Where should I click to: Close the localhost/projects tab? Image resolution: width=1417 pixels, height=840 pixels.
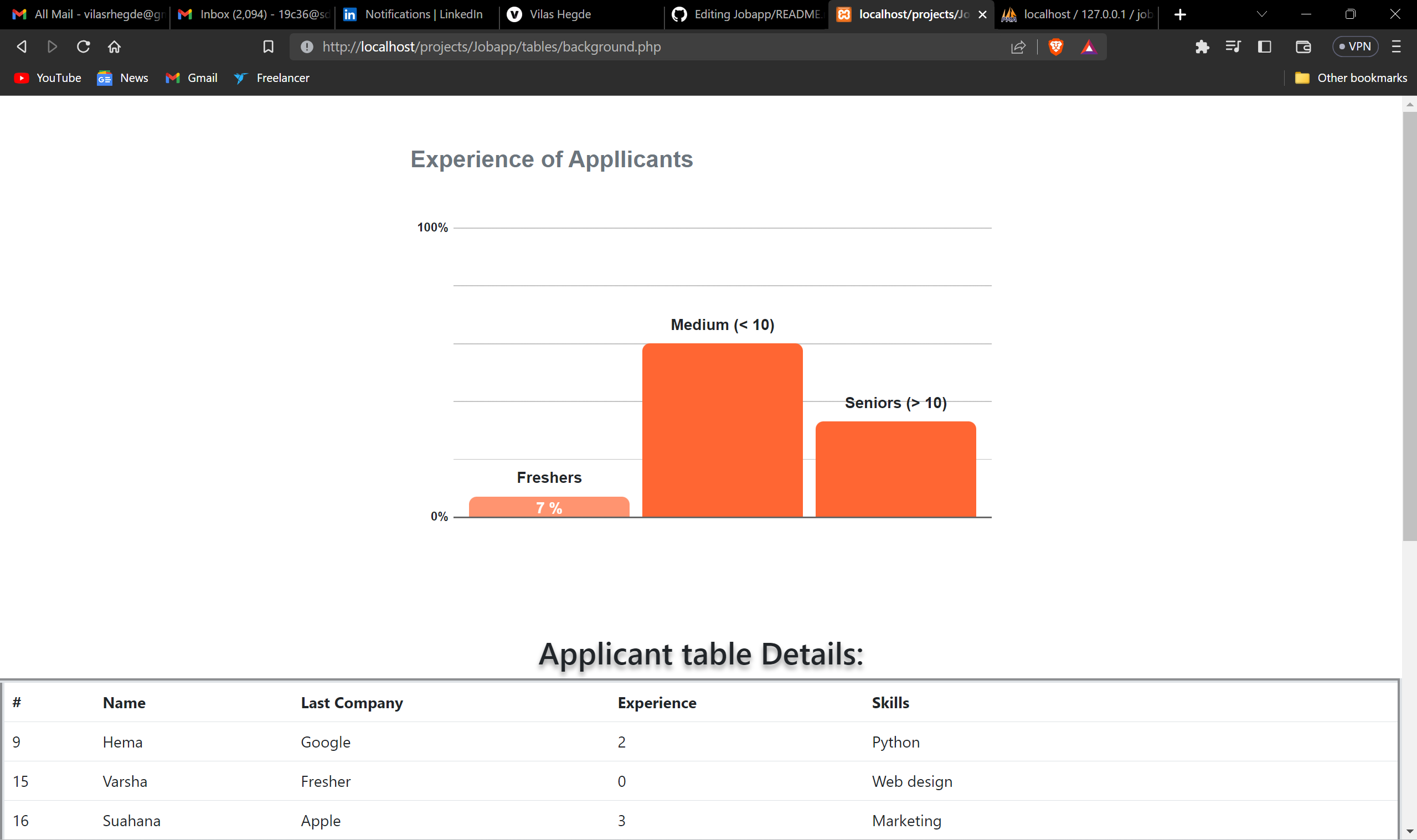(x=982, y=15)
